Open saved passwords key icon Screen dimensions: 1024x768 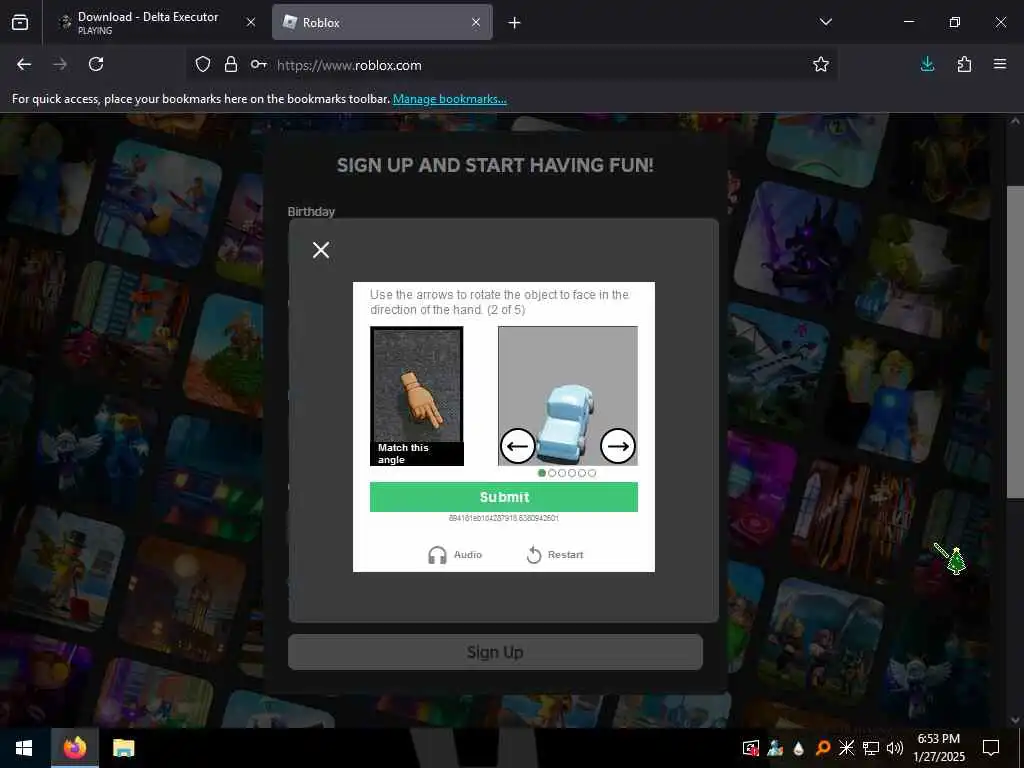tap(259, 64)
